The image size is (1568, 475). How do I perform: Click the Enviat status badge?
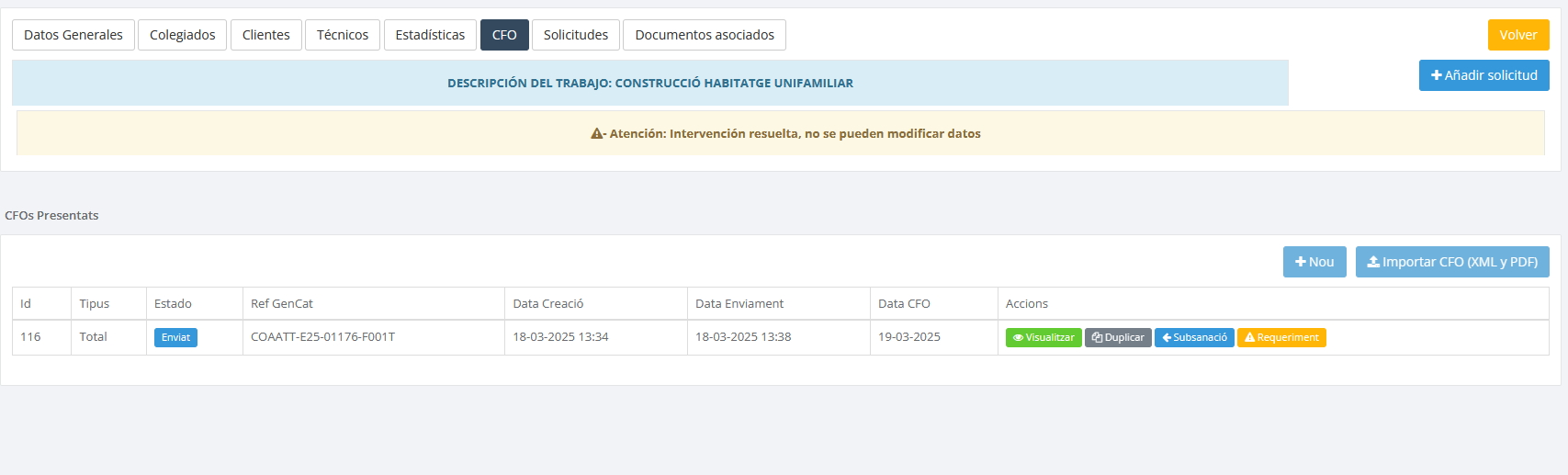tap(175, 338)
